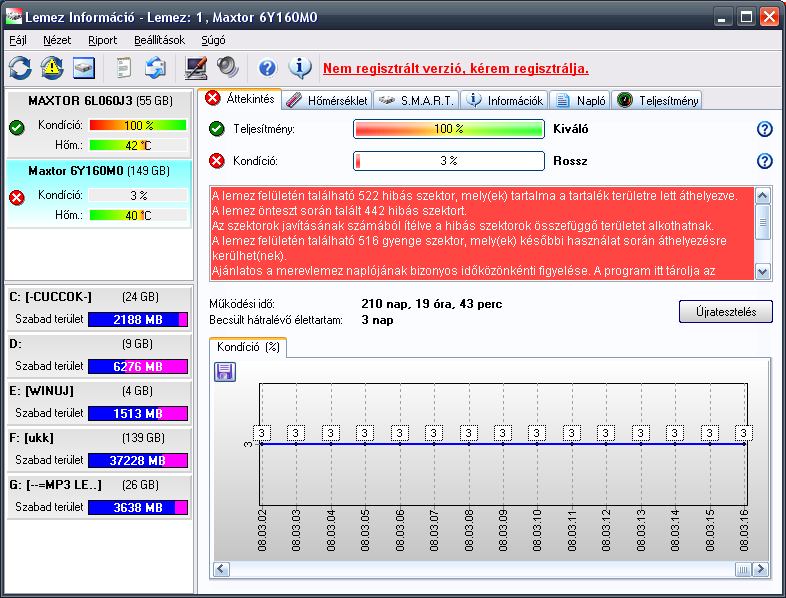Select partition F: [ukk]
The width and height of the screenshot is (786, 598).
click(99, 449)
